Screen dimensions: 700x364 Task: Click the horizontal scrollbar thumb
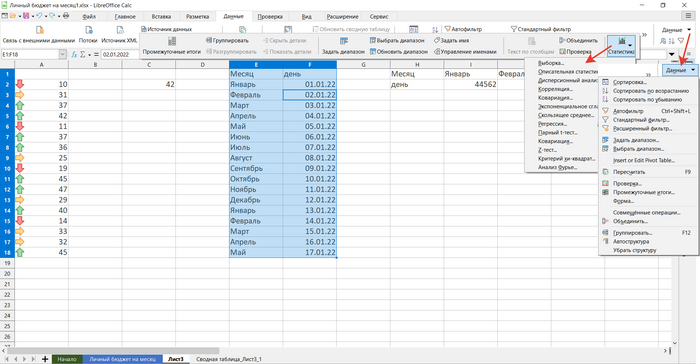(113, 351)
